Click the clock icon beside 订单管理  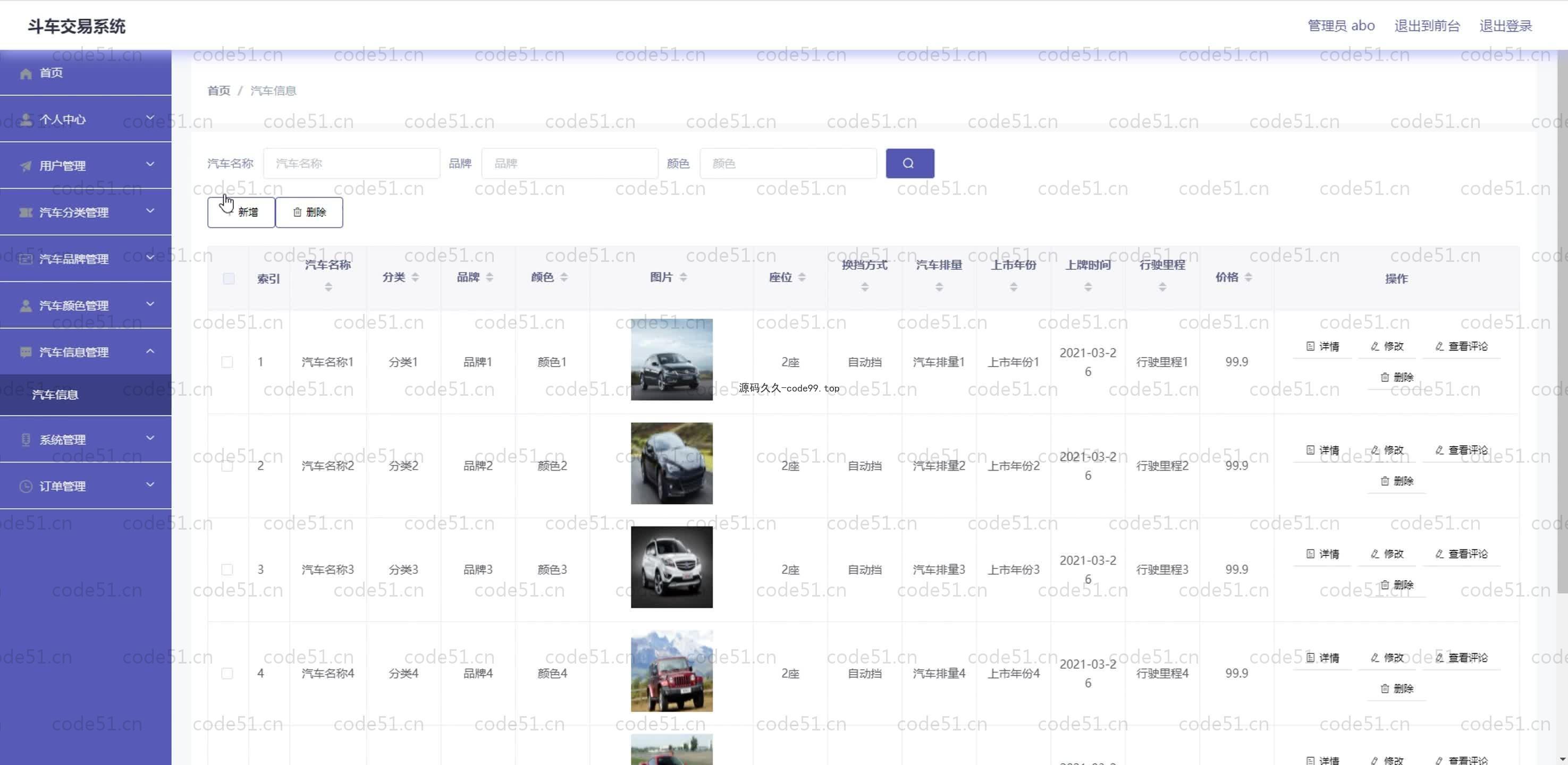pyautogui.click(x=26, y=486)
